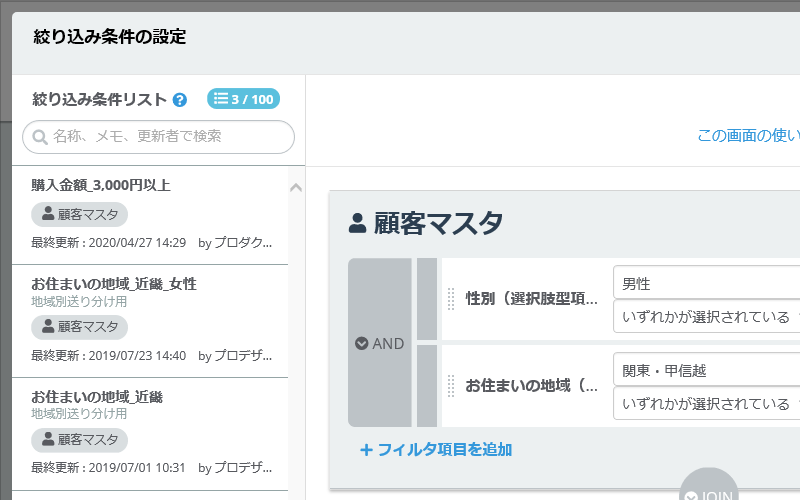Click person icon next to 顧客マスタ heading
The height and width of the screenshot is (500, 800).
pos(357,223)
